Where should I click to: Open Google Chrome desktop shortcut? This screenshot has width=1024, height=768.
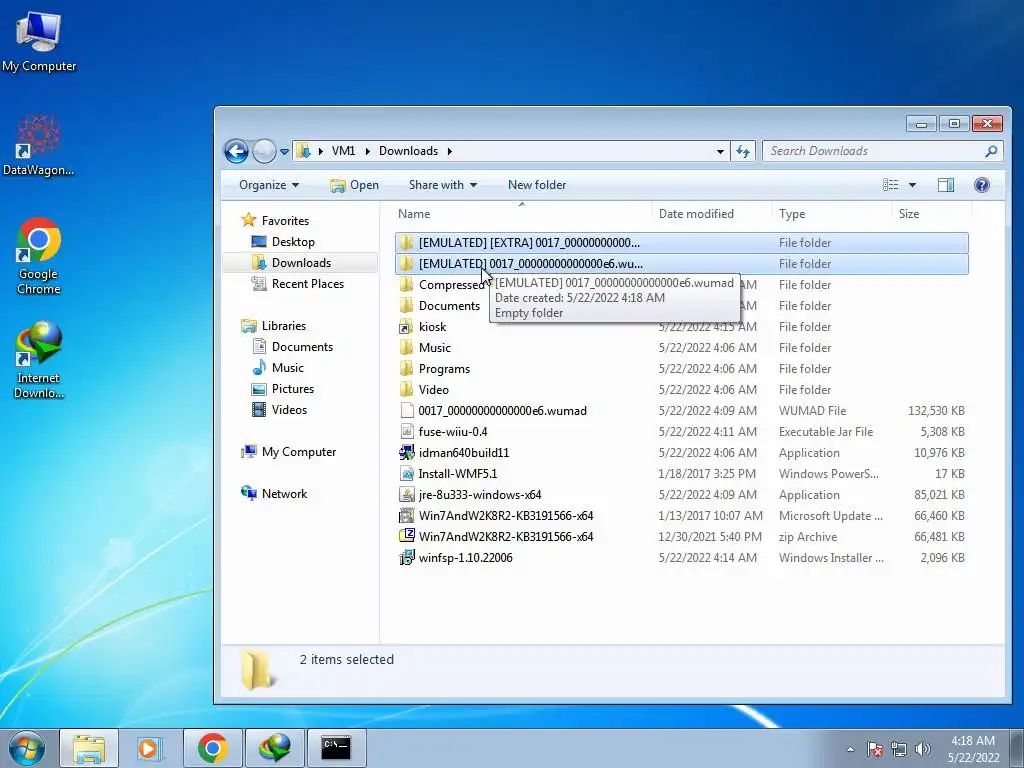point(39,255)
